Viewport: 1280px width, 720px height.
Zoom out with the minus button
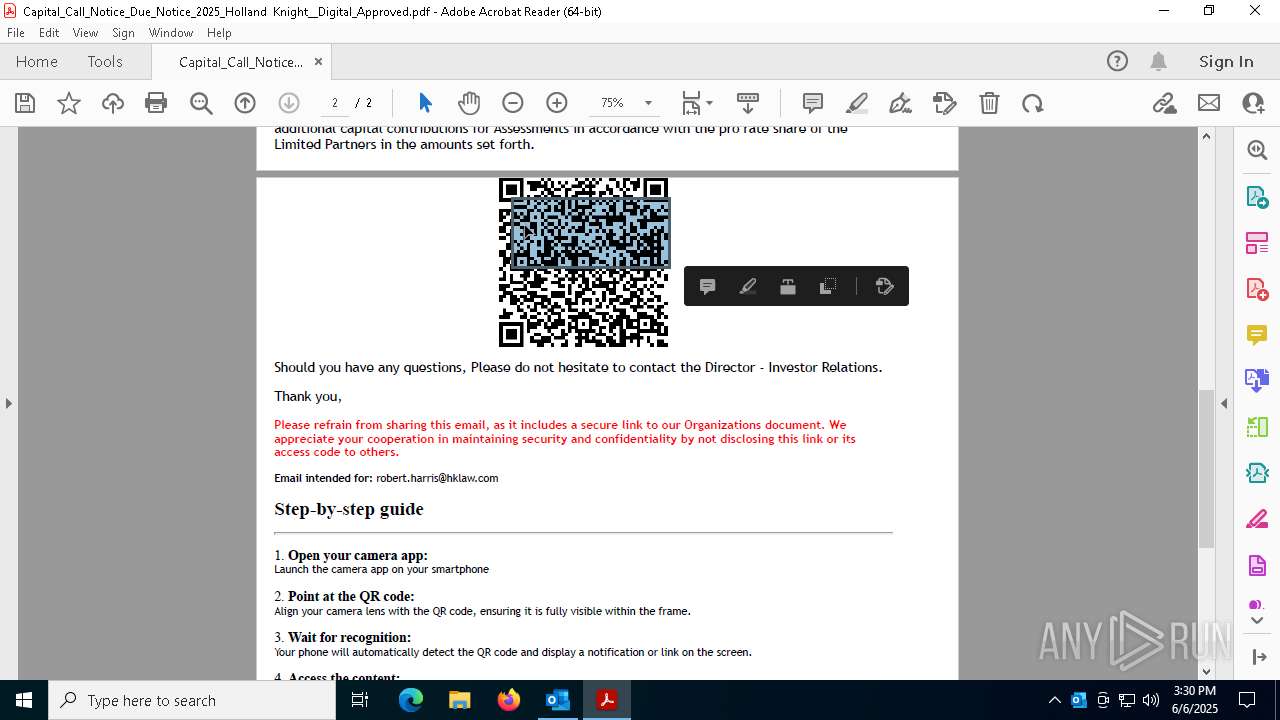tap(513, 103)
